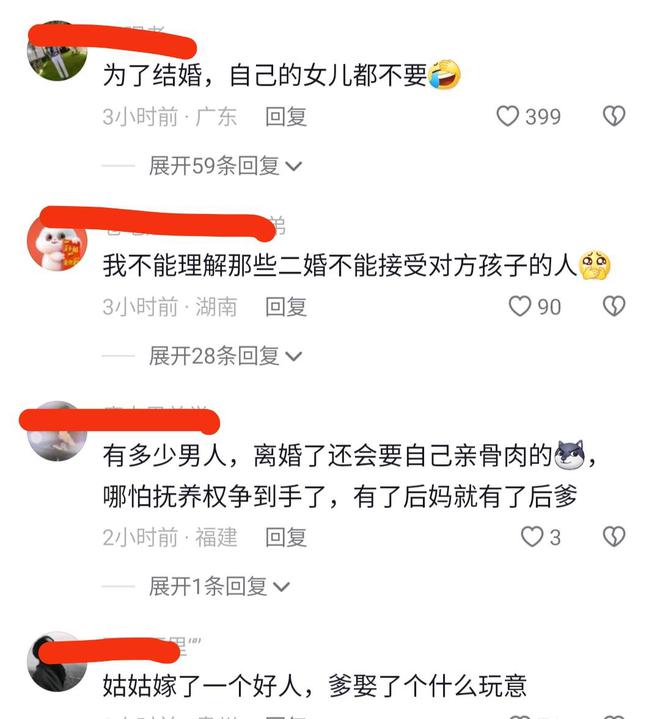Reply to the Fujian comment
The height and width of the screenshot is (719, 660).
(286, 537)
